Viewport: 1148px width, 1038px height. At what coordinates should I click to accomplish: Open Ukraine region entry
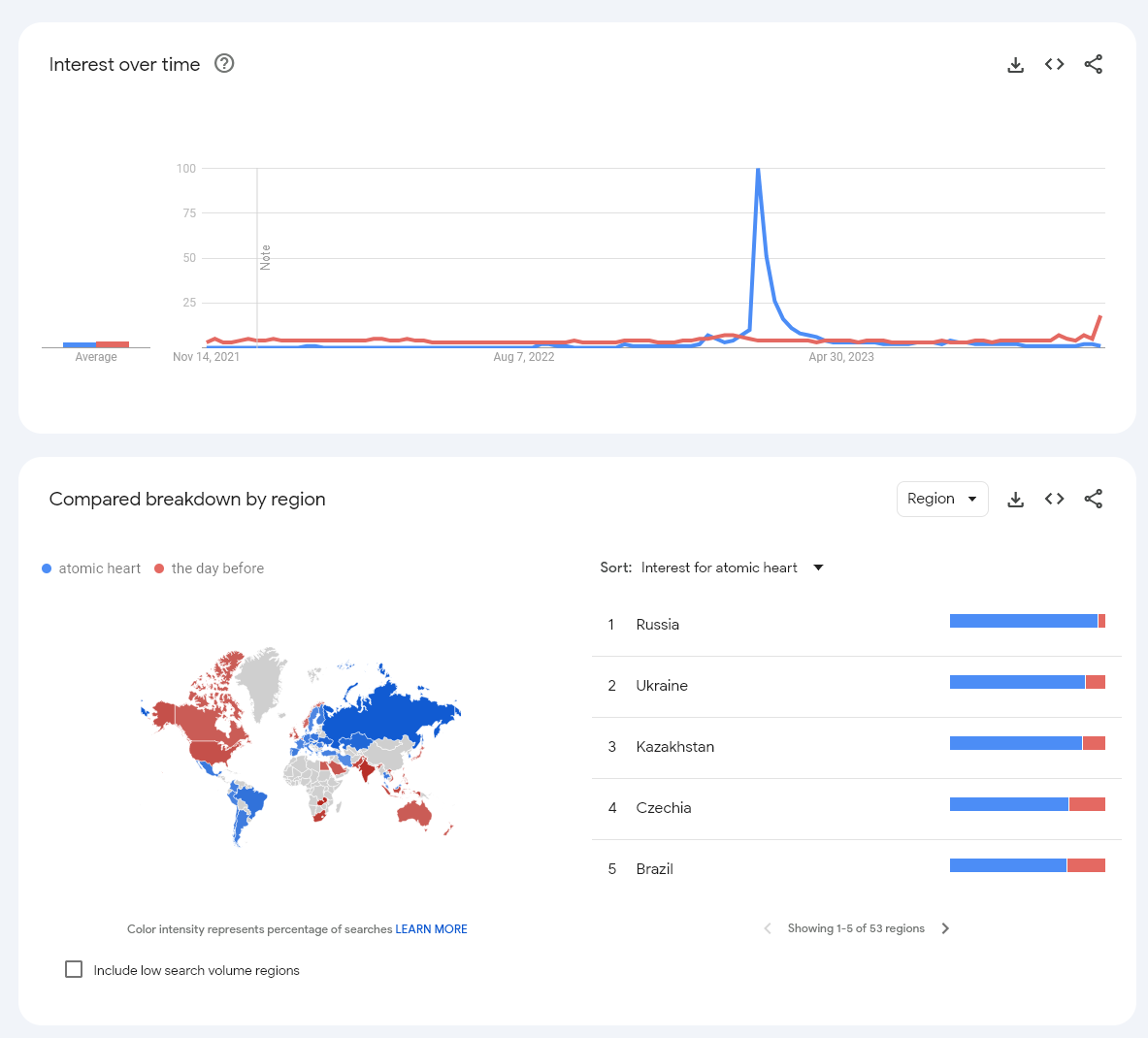[x=661, y=686]
